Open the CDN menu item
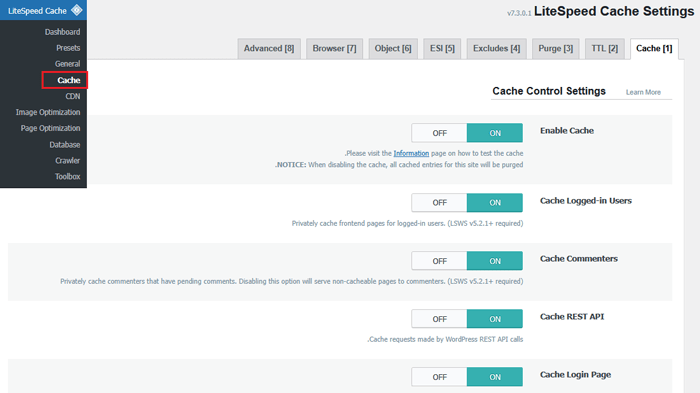This screenshot has height=393, width=700. pyautogui.click(x=73, y=96)
